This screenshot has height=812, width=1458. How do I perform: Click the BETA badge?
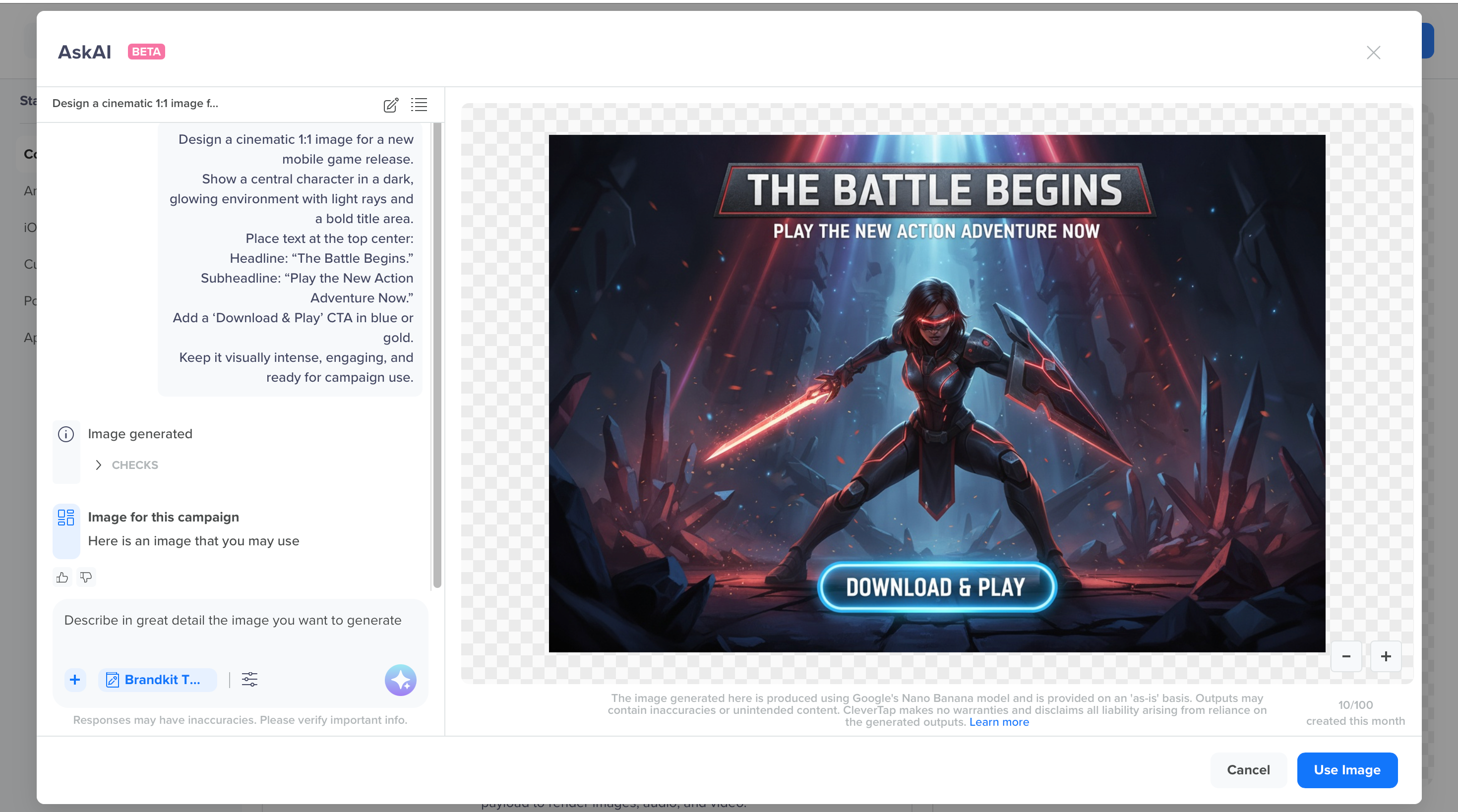point(146,52)
